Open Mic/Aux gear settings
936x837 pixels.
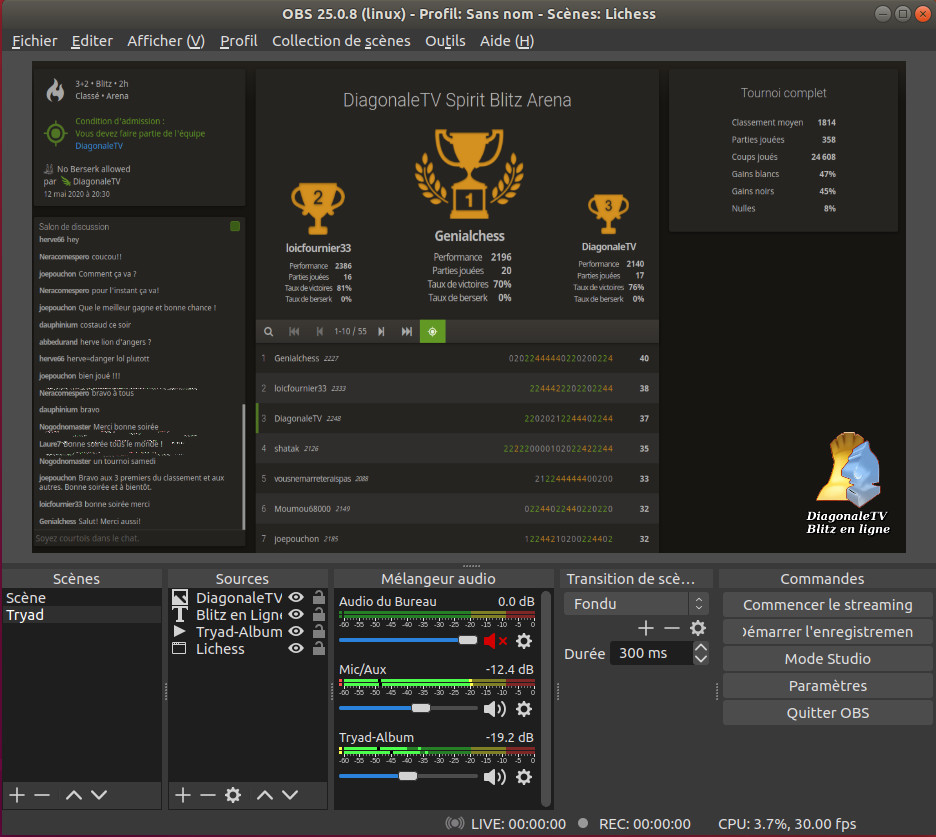click(524, 709)
